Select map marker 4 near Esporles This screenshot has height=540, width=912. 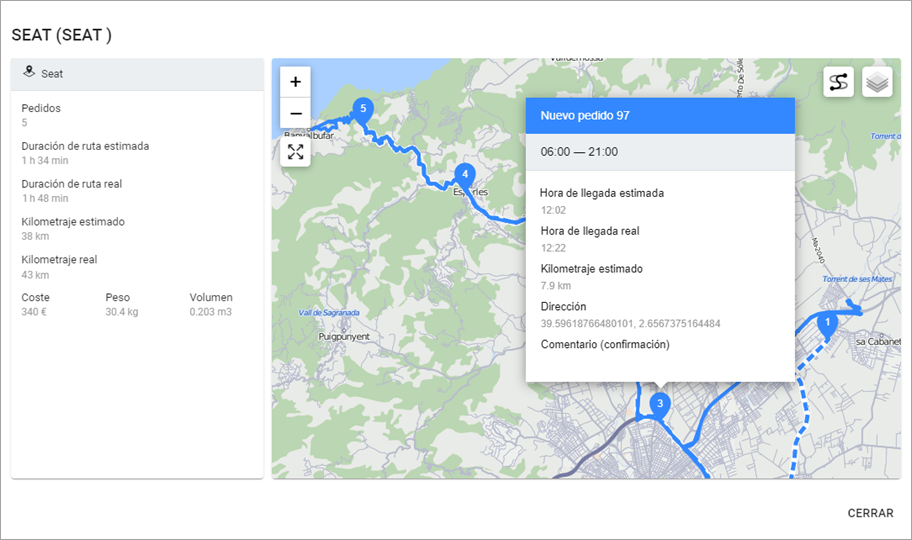coord(465,176)
